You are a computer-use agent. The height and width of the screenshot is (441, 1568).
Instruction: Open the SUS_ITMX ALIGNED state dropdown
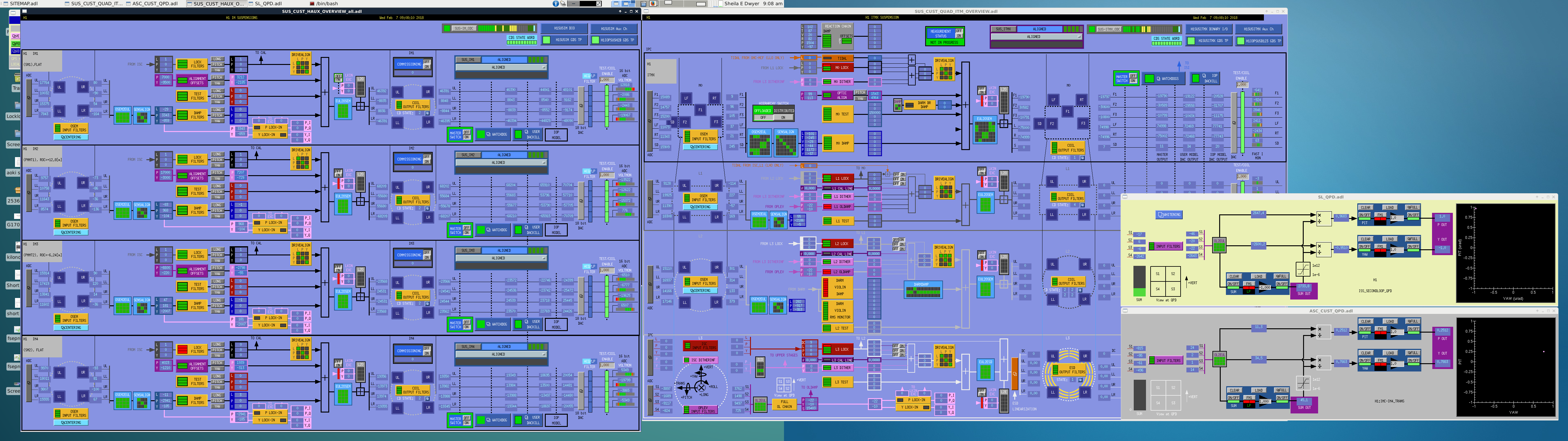(x=1037, y=37)
